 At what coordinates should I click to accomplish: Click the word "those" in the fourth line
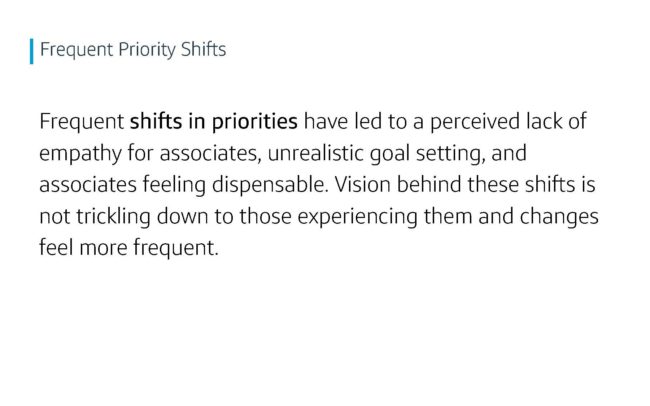(x=265, y=216)
